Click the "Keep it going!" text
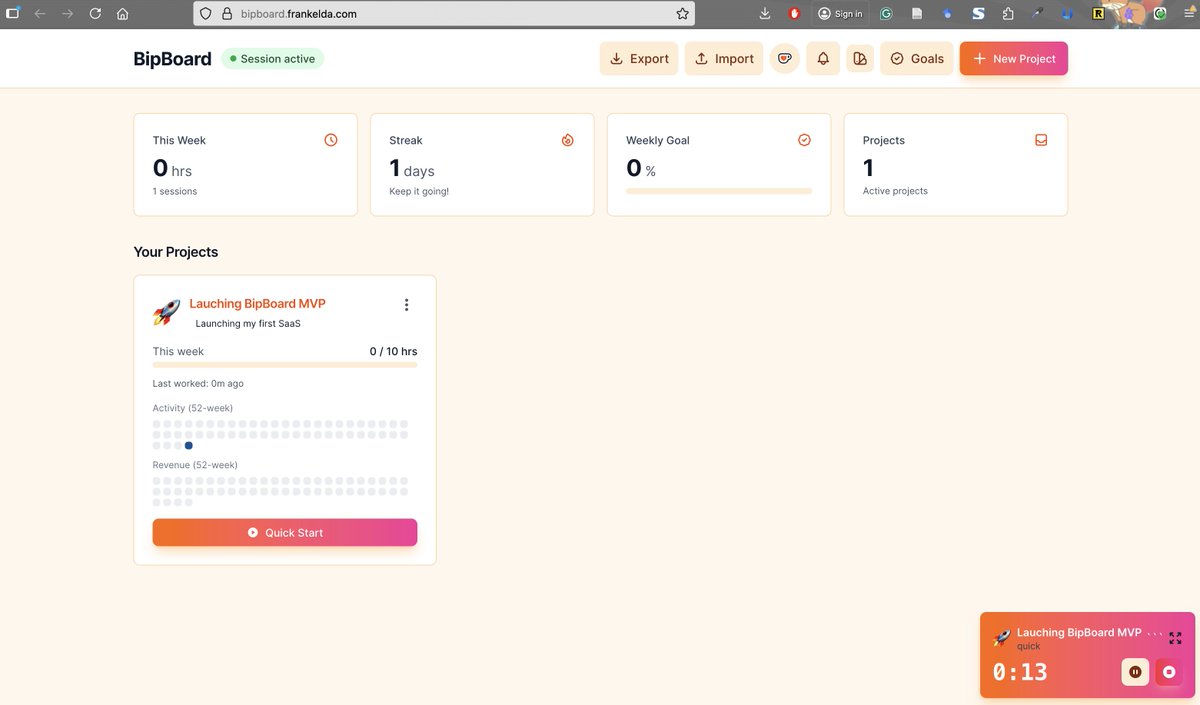 [x=419, y=191]
